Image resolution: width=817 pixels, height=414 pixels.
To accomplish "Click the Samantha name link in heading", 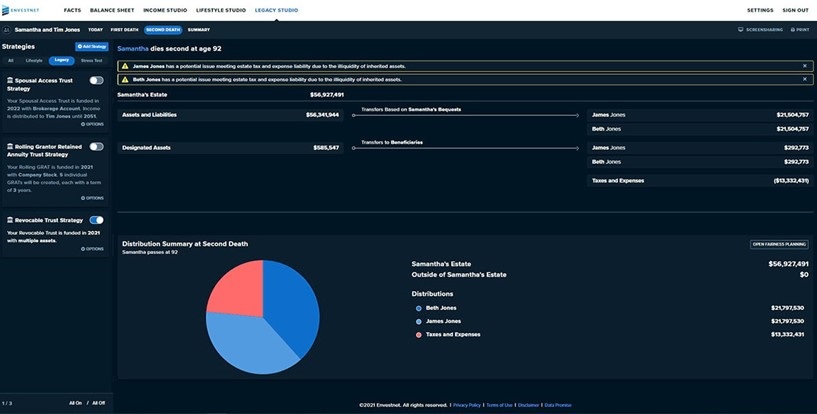I will pos(133,49).
